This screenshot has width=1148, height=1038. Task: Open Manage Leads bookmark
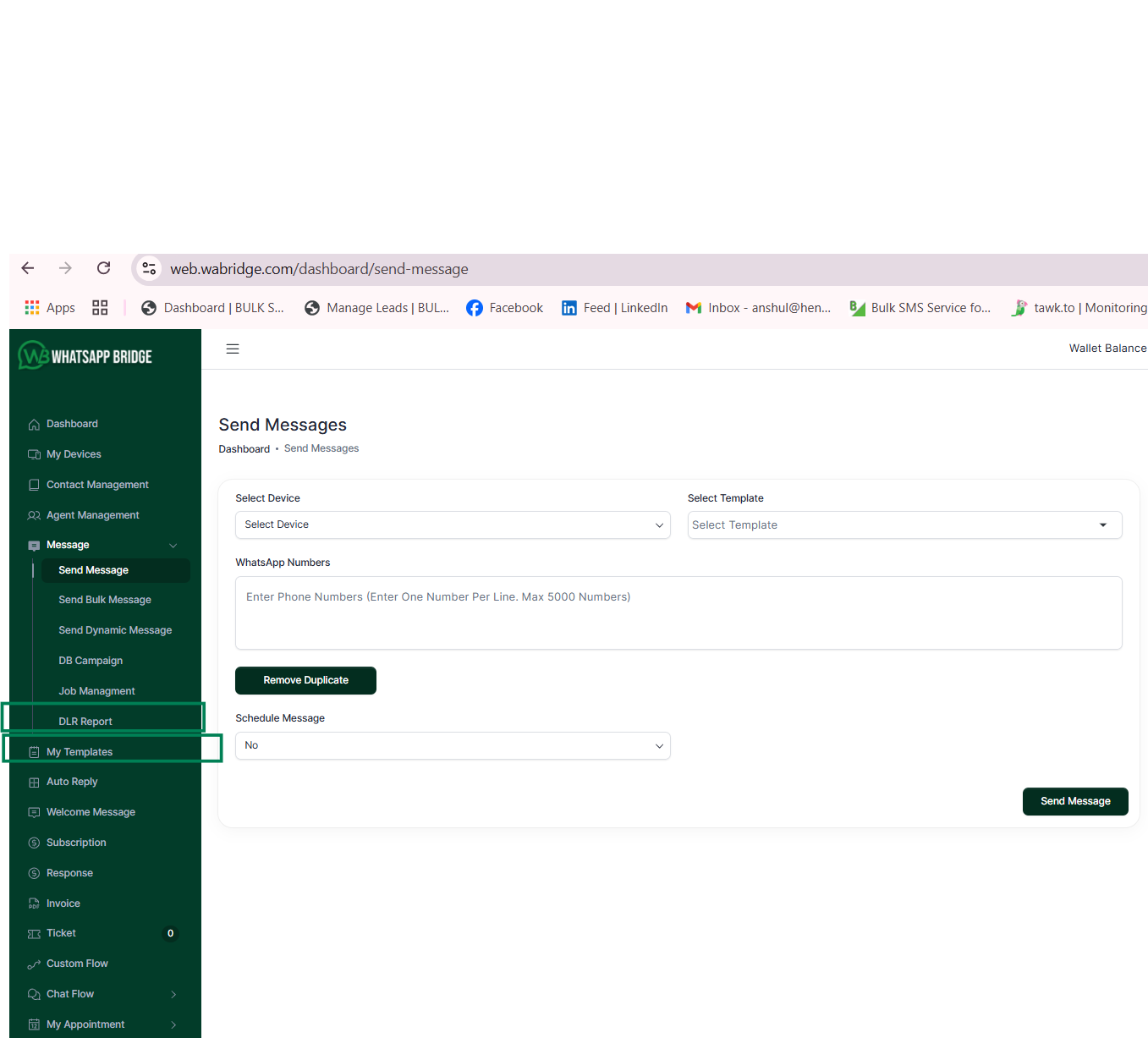click(x=377, y=308)
